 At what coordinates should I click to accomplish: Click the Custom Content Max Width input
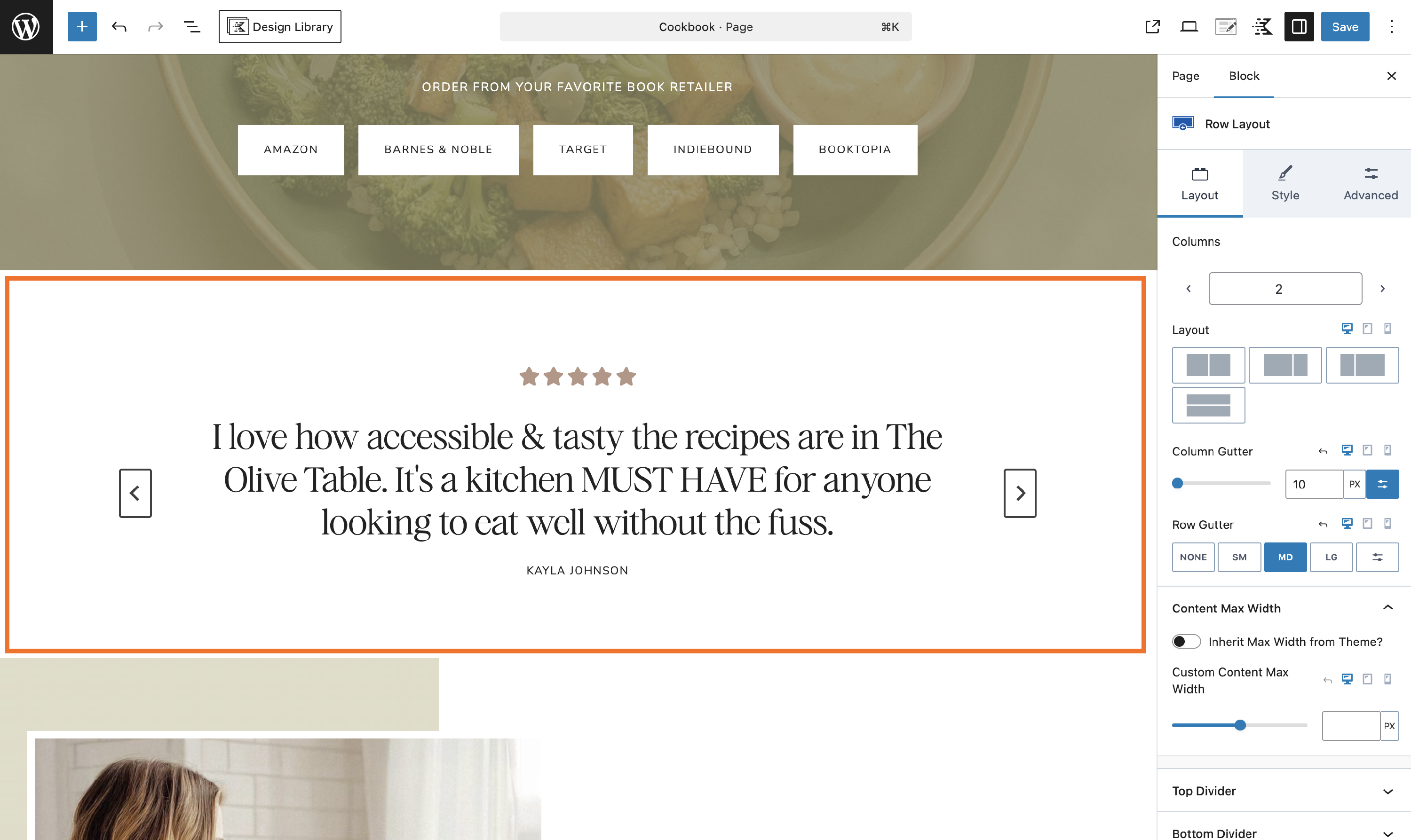pos(1351,726)
